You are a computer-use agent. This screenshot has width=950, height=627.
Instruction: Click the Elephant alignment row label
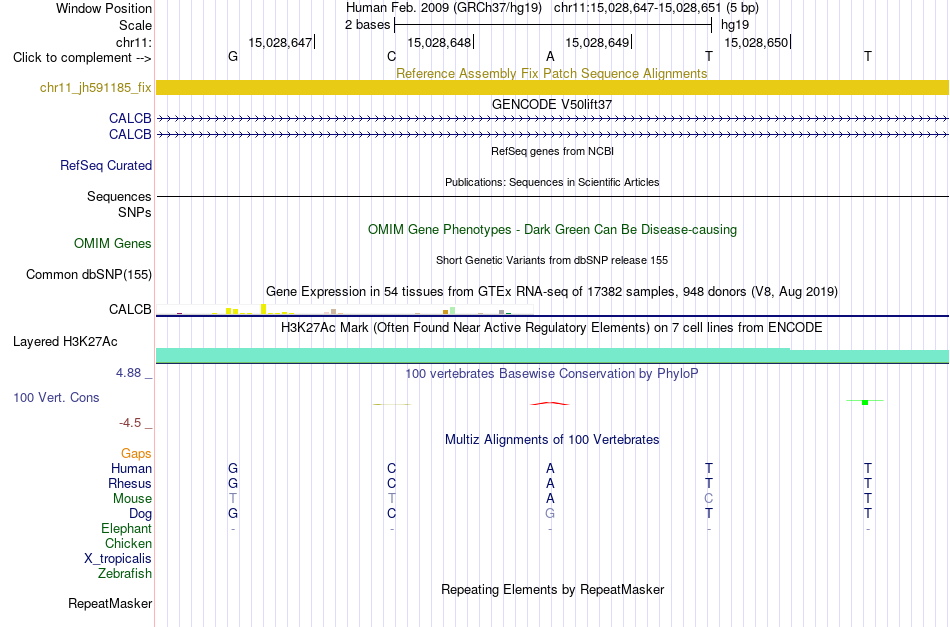pos(127,529)
